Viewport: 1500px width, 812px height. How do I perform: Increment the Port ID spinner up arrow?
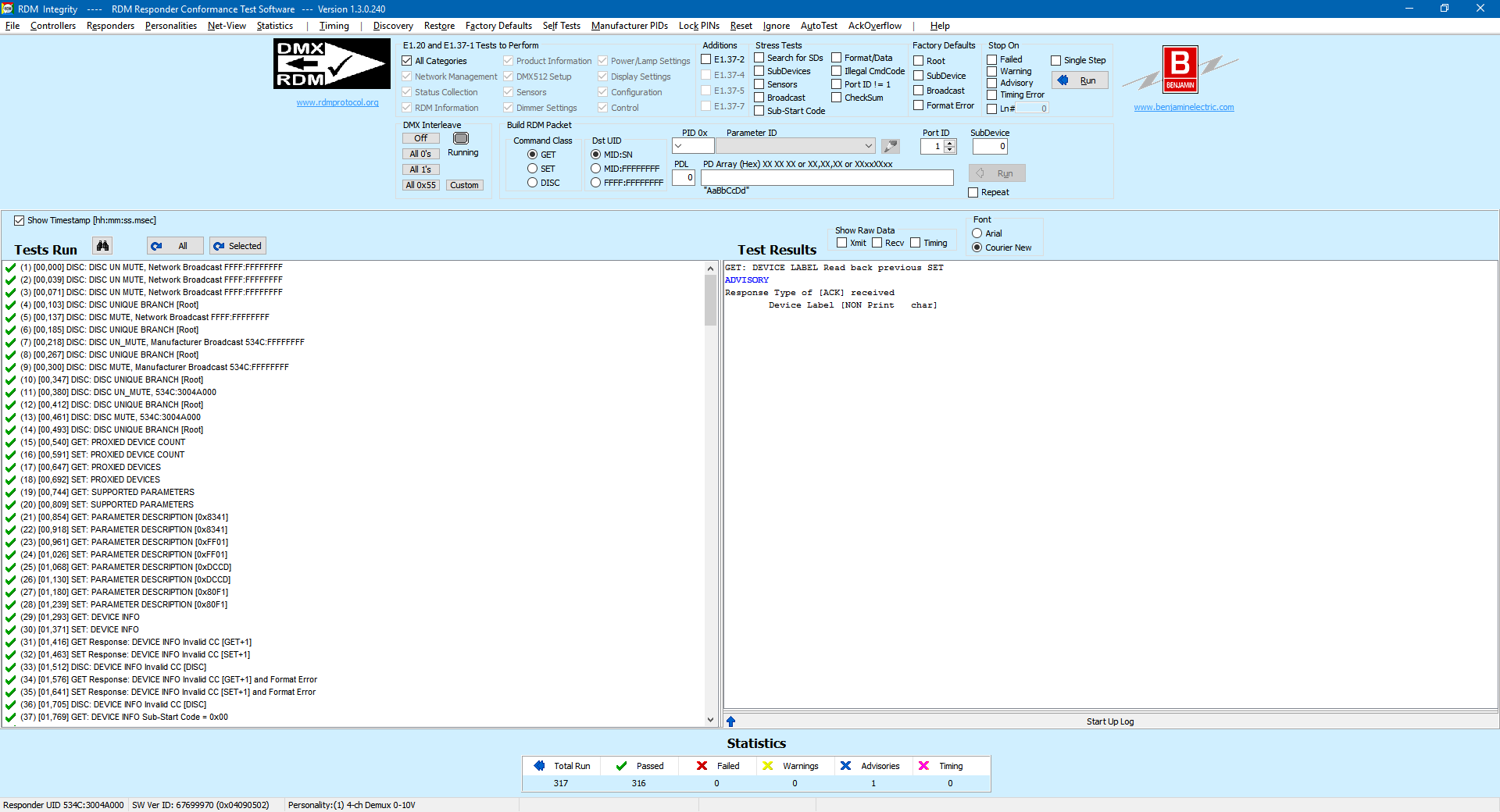tap(950, 143)
